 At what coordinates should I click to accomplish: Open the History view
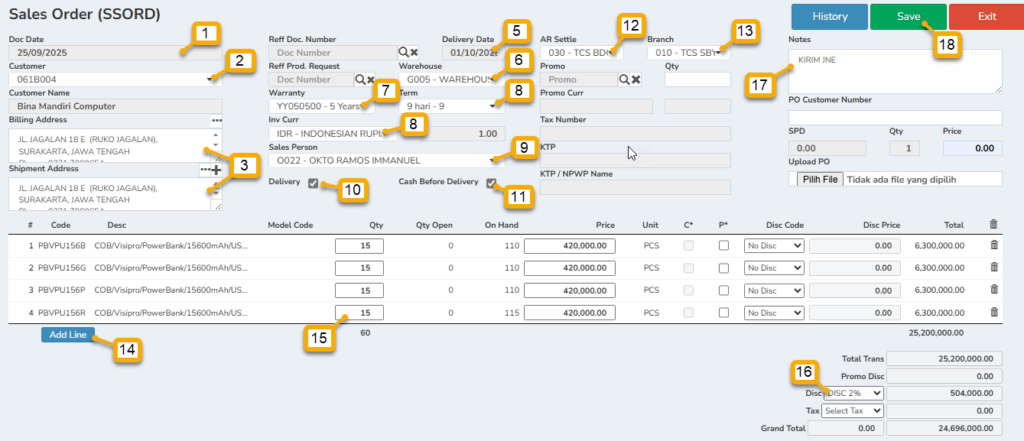click(x=829, y=16)
